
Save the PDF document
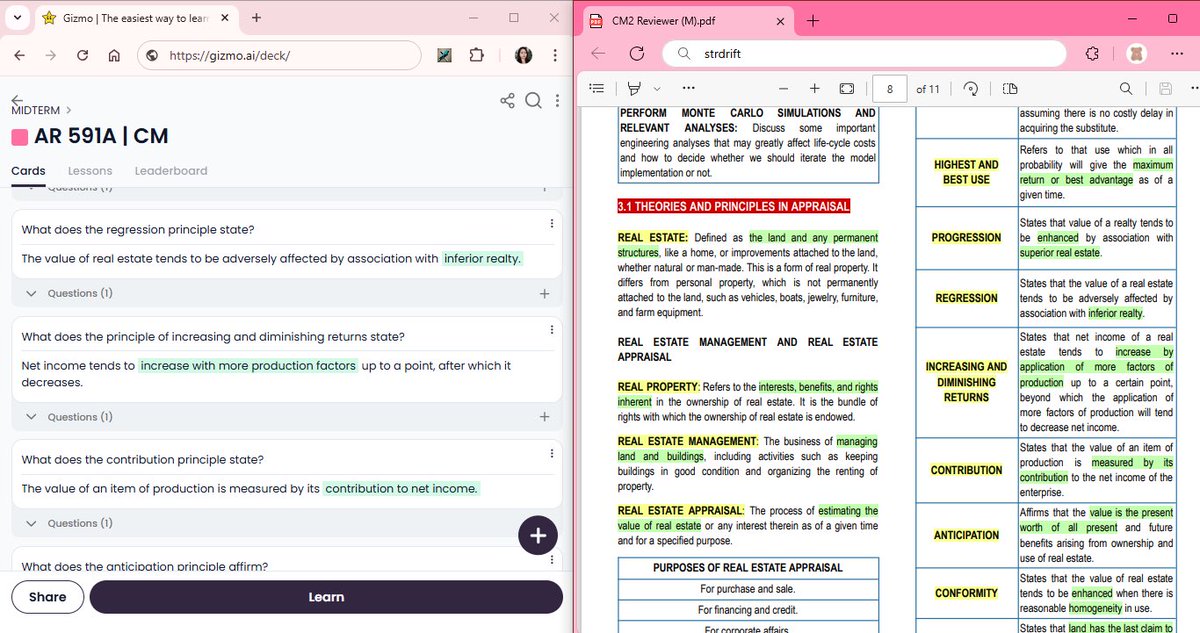pos(1166,88)
